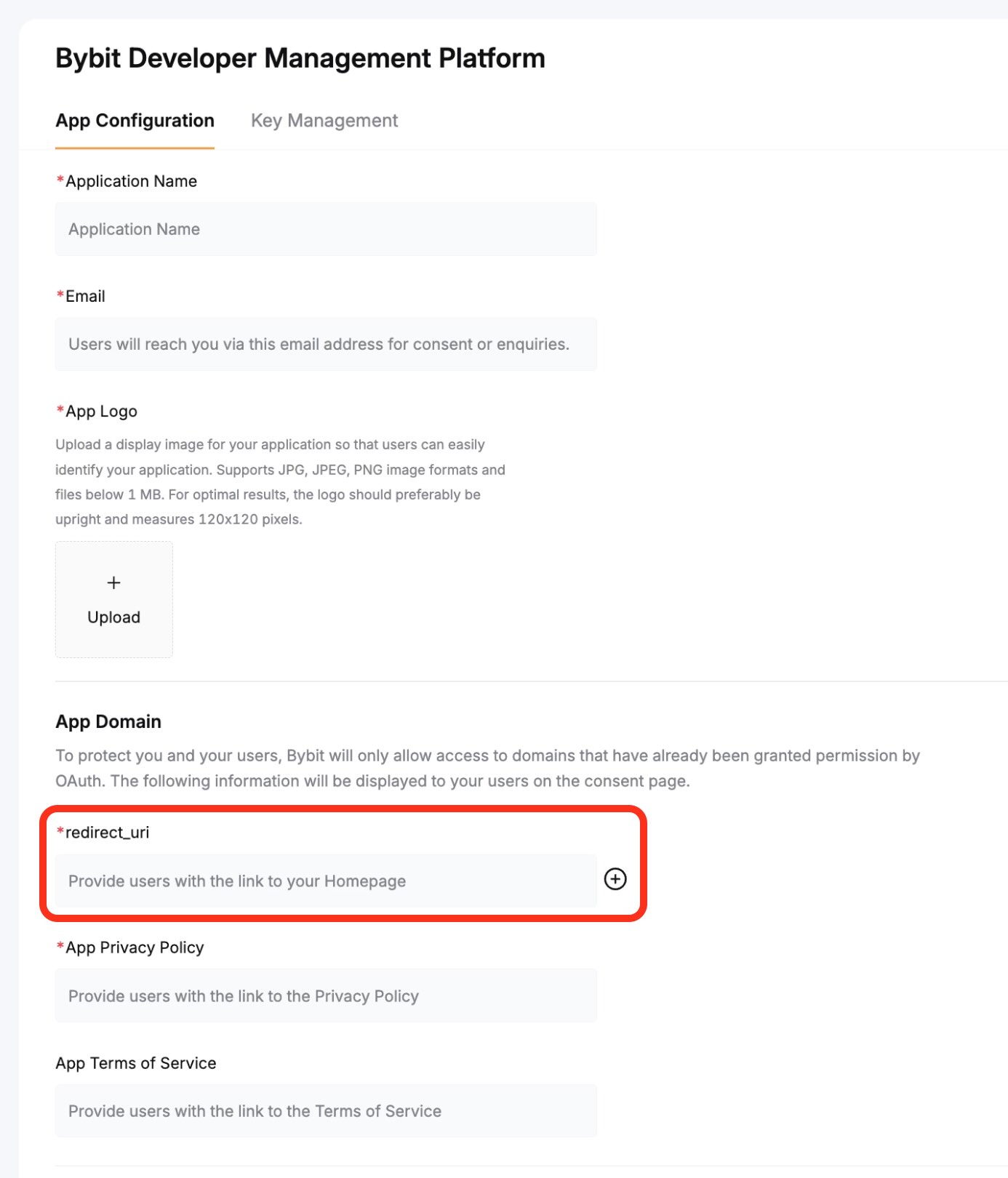Click the App Privacy Policy link field

[326, 996]
